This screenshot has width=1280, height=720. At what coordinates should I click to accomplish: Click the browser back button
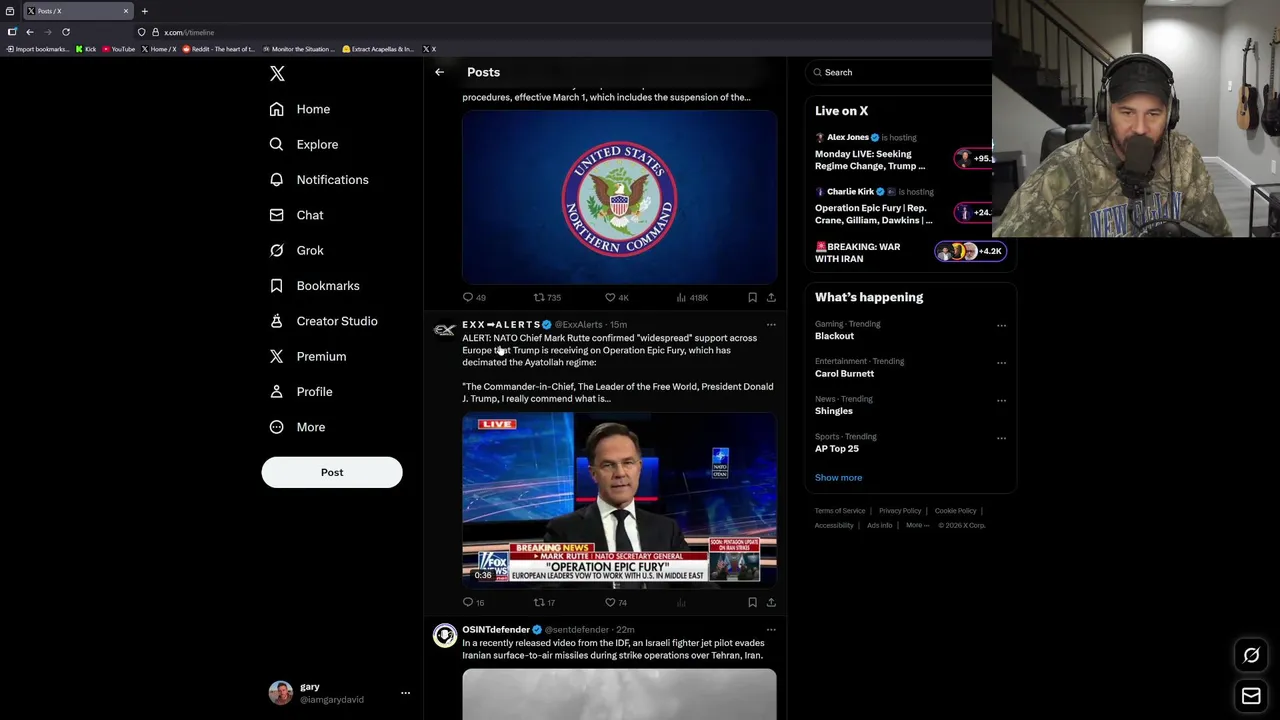pos(29,32)
